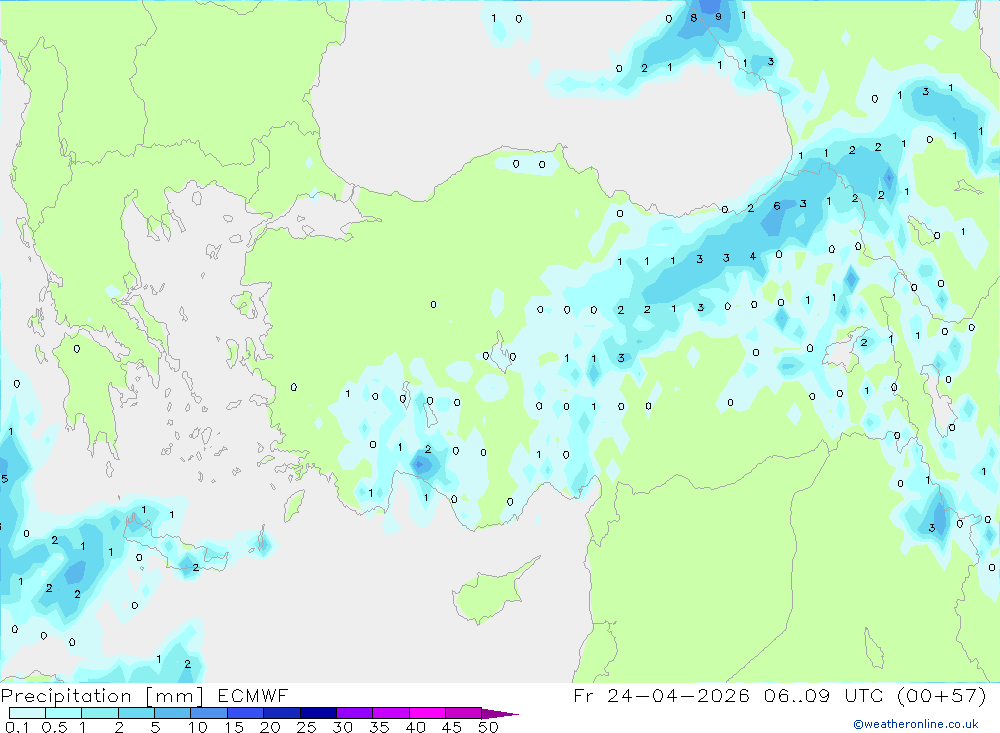This screenshot has height=733, width=1000.
Task: Click the "25" legend scale label
Action: pyautogui.click(x=306, y=727)
